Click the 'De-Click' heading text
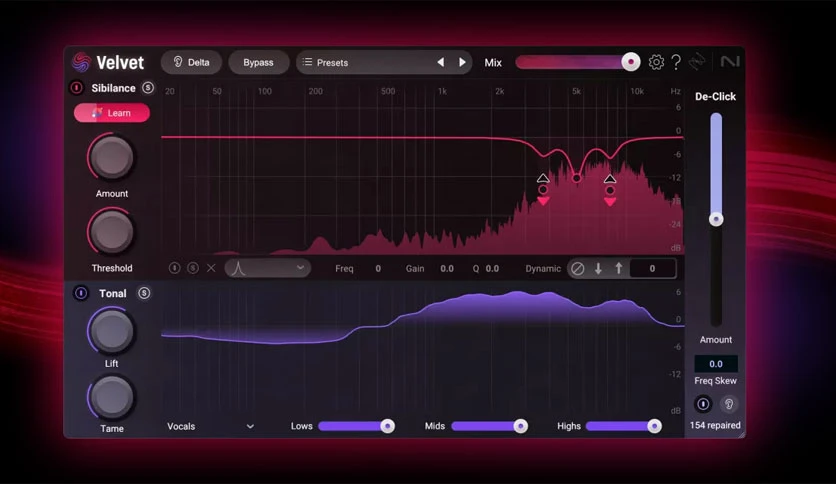This screenshot has width=836, height=484. (716, 96)
